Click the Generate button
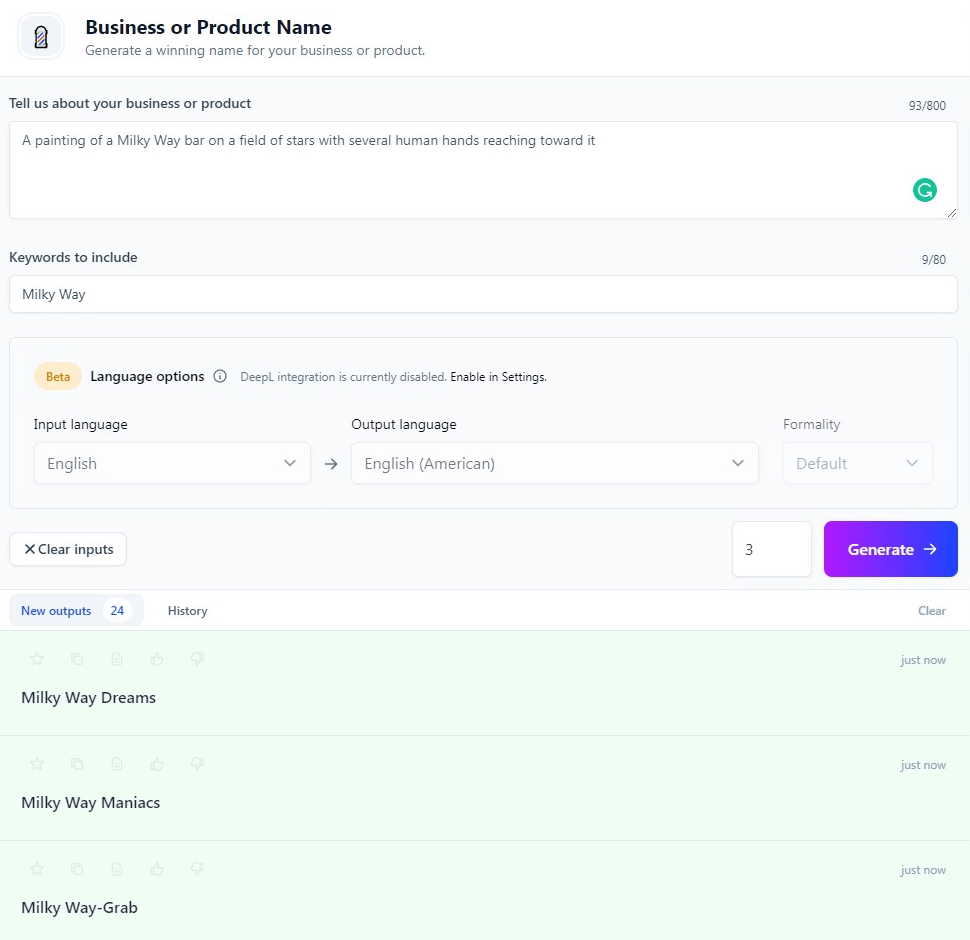Screen dimensions: 970x940 tap(890, 549)
